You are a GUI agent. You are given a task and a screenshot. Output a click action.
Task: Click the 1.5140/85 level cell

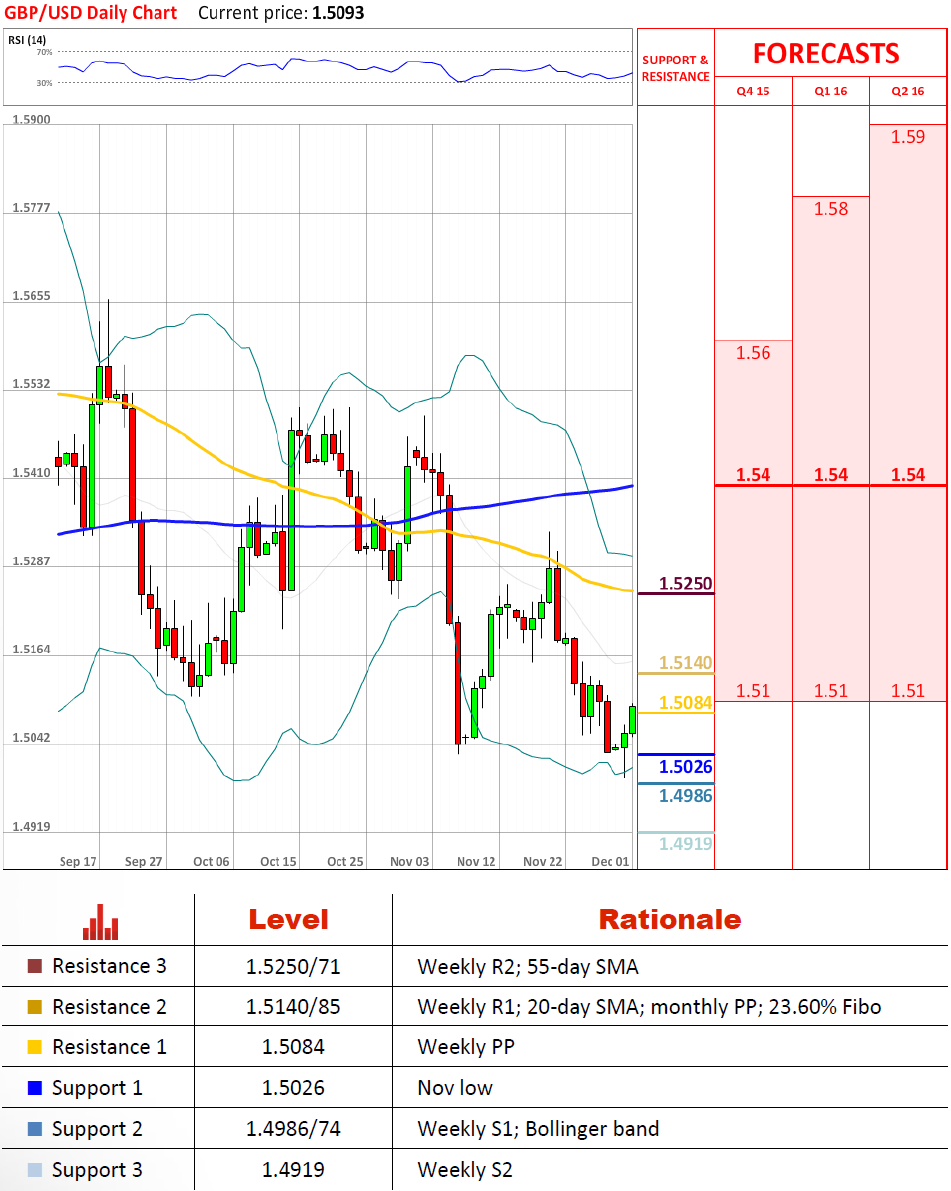pos(293,1007)
